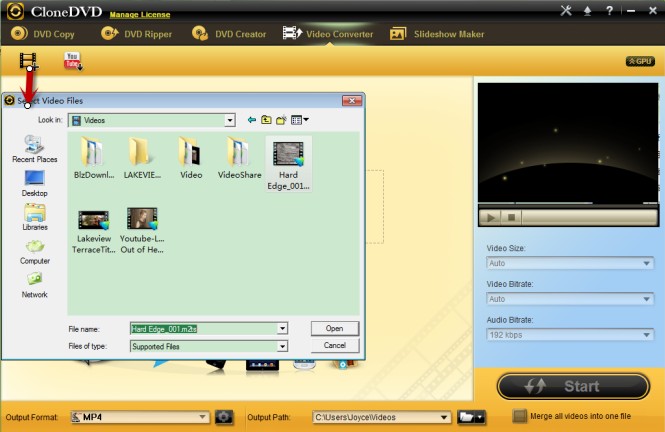Click the Start conversion button

tap(573, 386)
